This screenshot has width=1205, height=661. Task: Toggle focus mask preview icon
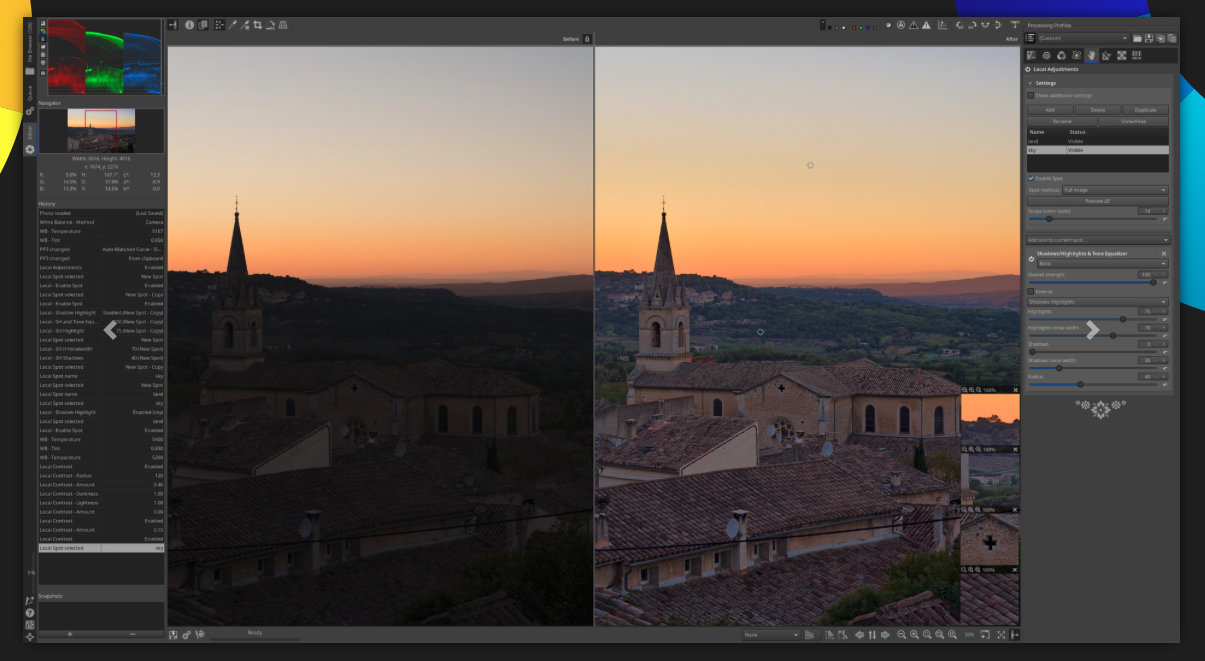pos(901,25)
